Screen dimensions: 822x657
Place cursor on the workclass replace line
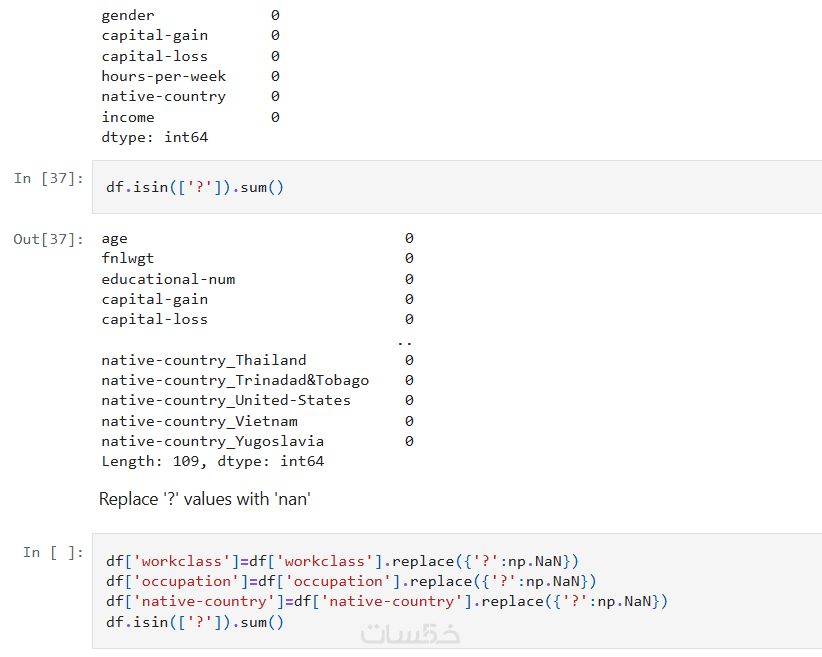click(x=342, y=561)
